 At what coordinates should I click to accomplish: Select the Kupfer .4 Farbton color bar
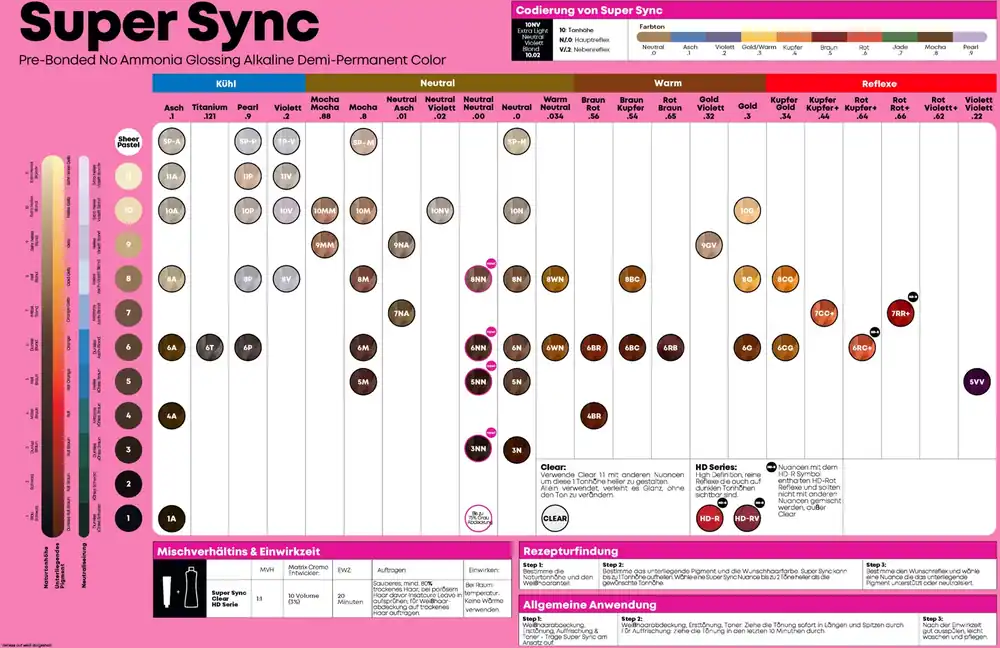[x=793, y=38]
